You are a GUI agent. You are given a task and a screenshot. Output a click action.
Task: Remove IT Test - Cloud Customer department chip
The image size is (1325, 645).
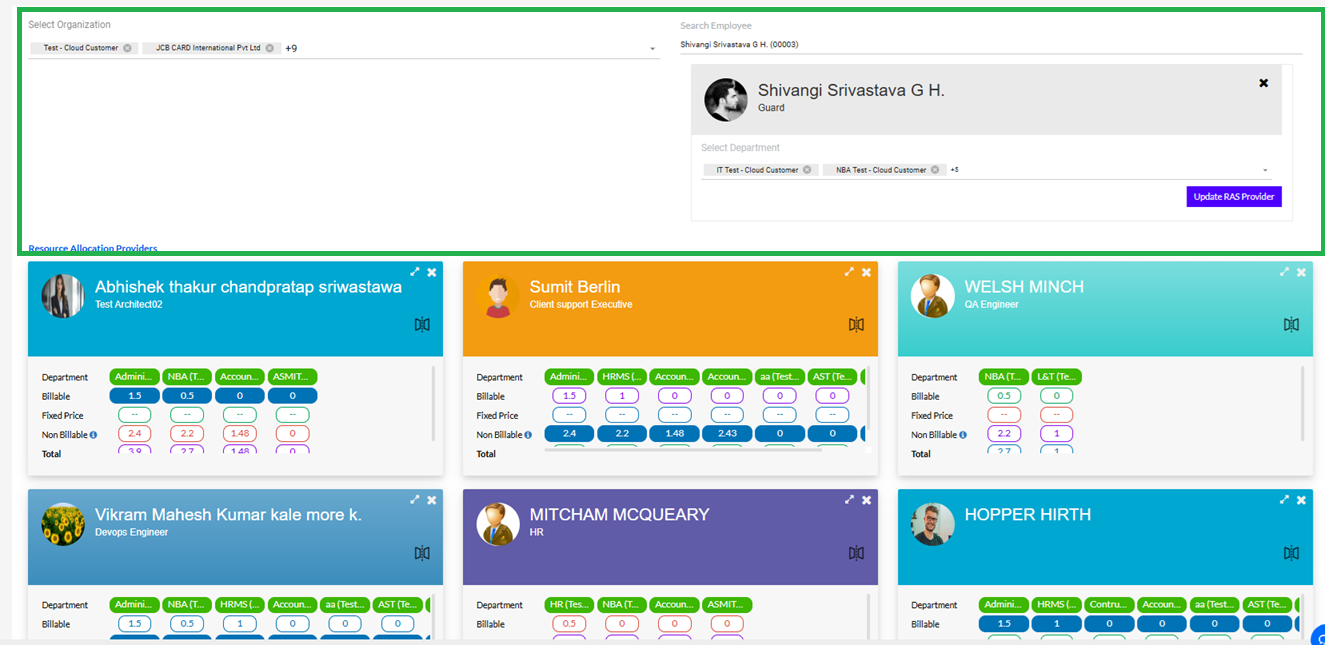pos(807,170)
